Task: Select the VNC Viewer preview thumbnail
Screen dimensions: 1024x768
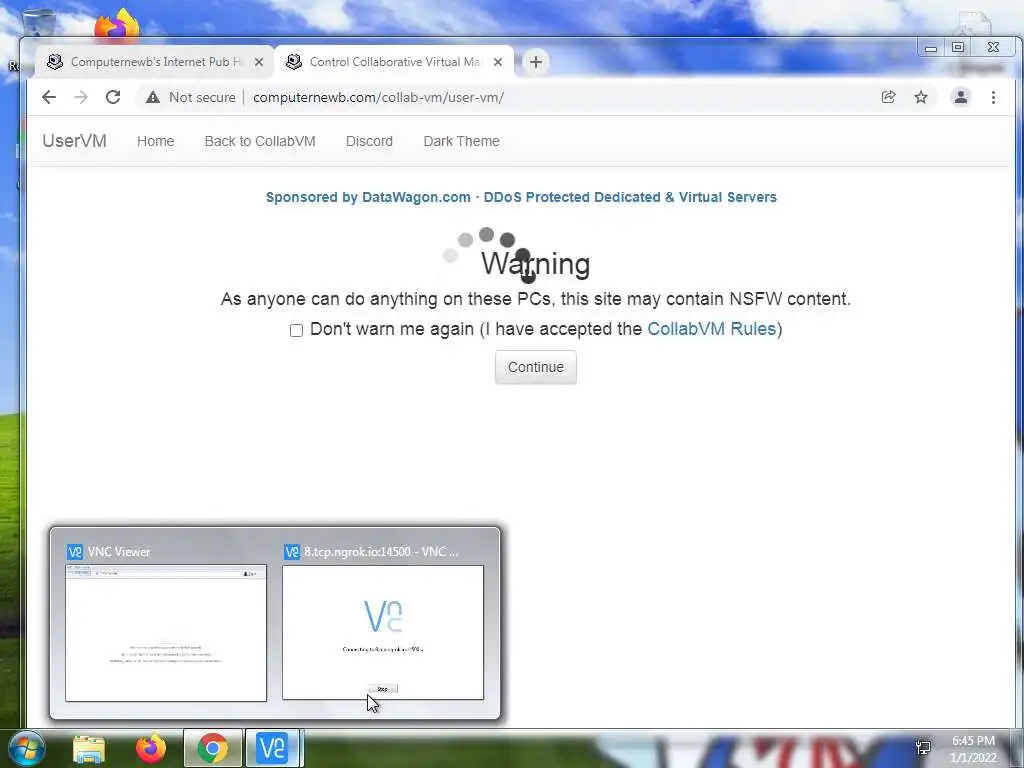Action: [x=166, y=633]
